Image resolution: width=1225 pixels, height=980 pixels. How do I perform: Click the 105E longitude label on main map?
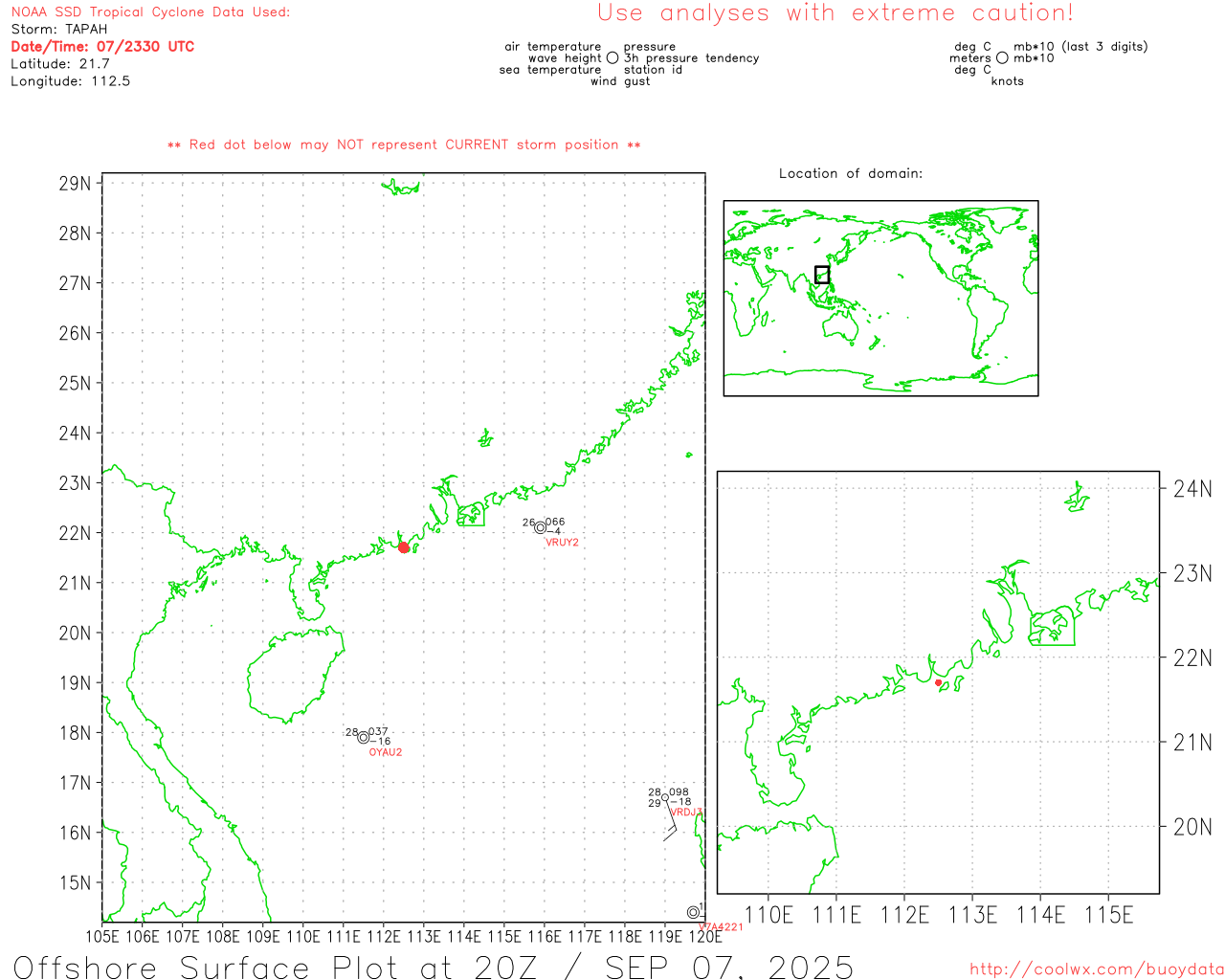pos(102,937)
